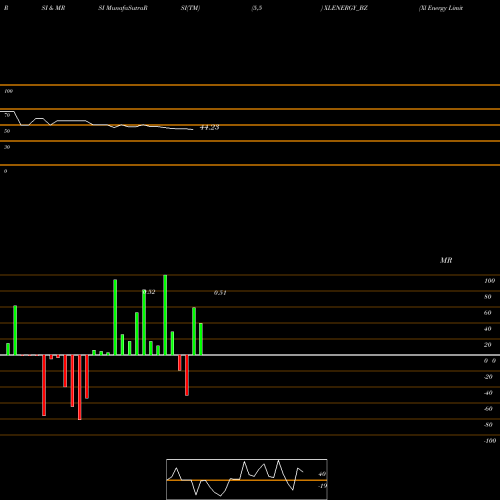Click the 20 label on MR right axis
Screen dimensions: 500x500
pos(488,345)
